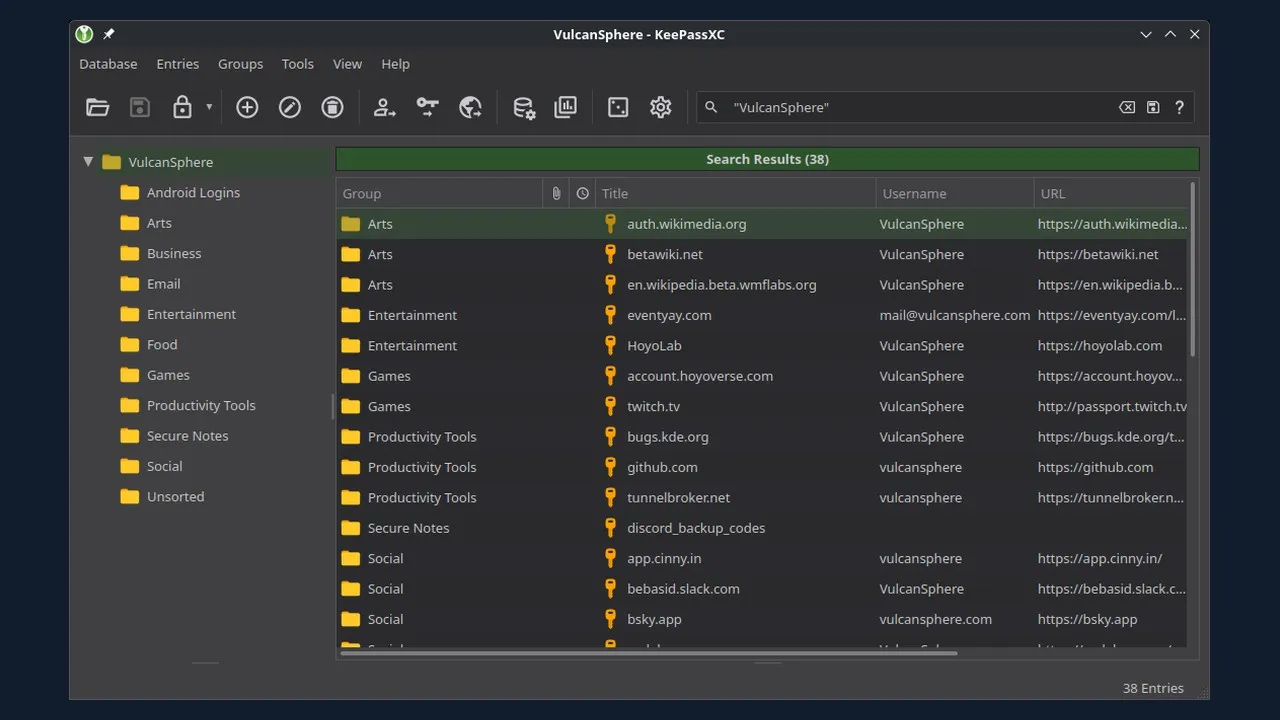The width and height of the screenshot is (1280, 720).
Task: Open the Help menu
Action: [395, 64]
